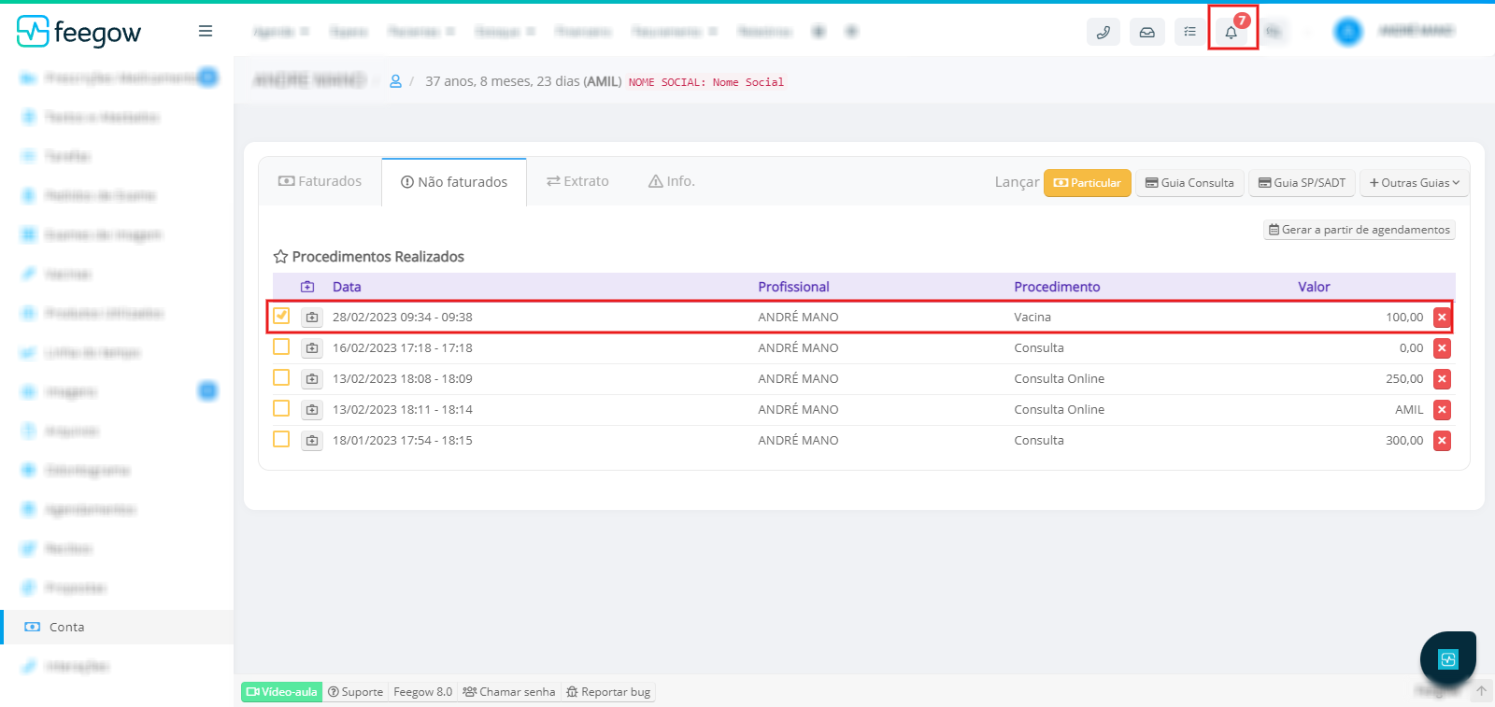Click the medical kit icon in table header
Viewport: 1495px width, 707px height.
[x=308, y=287]
